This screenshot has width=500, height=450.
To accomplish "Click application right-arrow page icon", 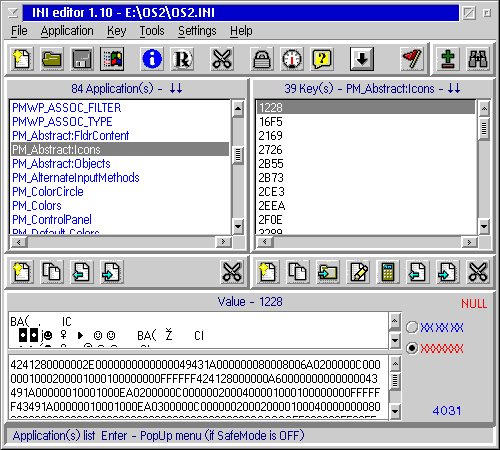I will pos(112,272).
